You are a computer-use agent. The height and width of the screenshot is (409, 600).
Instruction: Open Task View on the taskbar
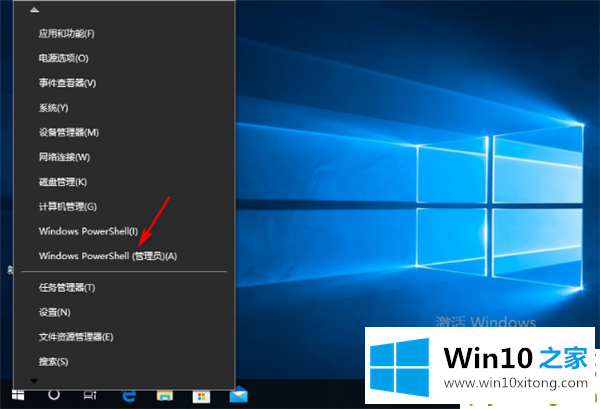(90, 395)
